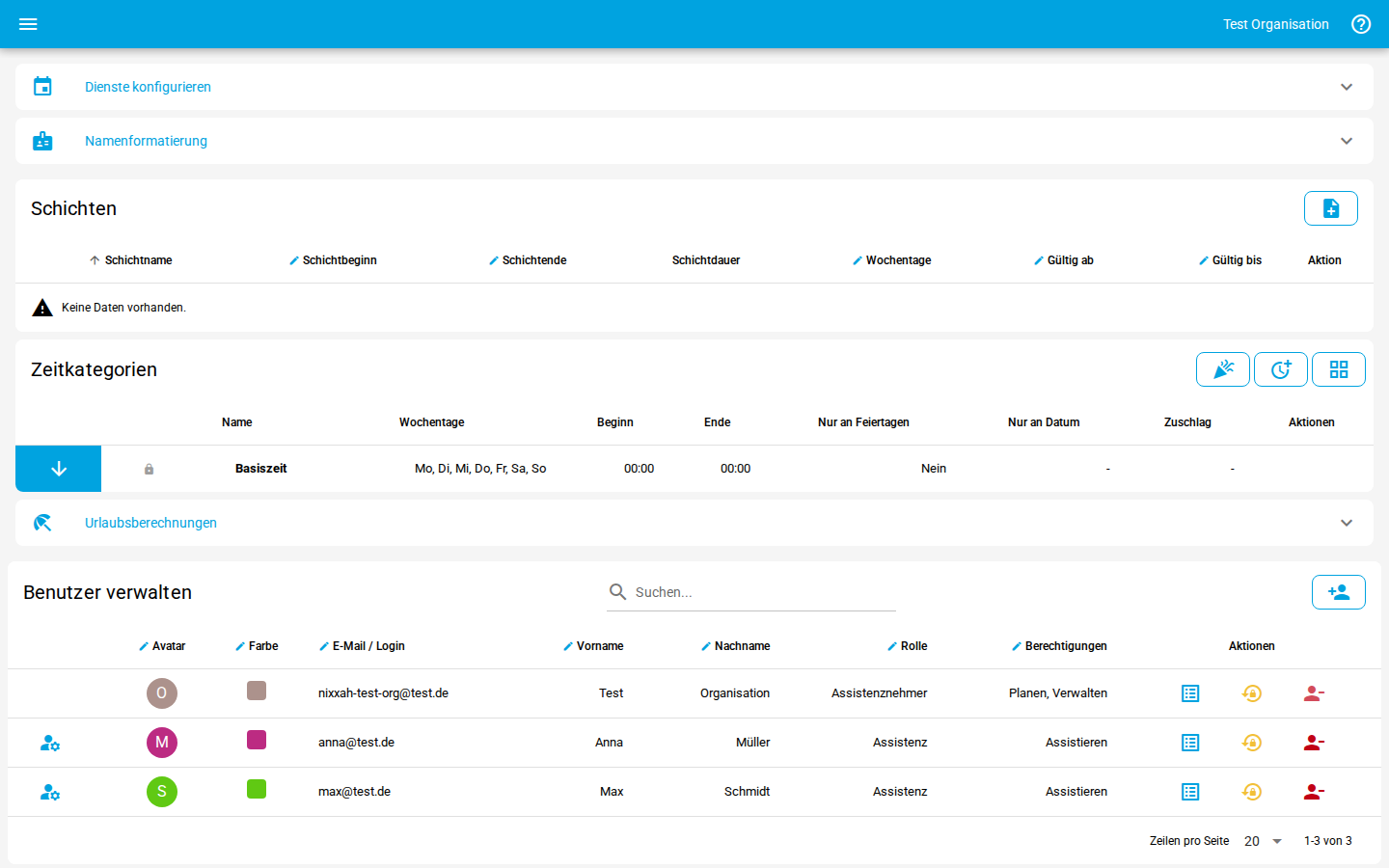Viewport: 1389px width, 868px height.
Task: Click the grid view icon in Zeitkategorien
Action: [x=1338, y=369]
